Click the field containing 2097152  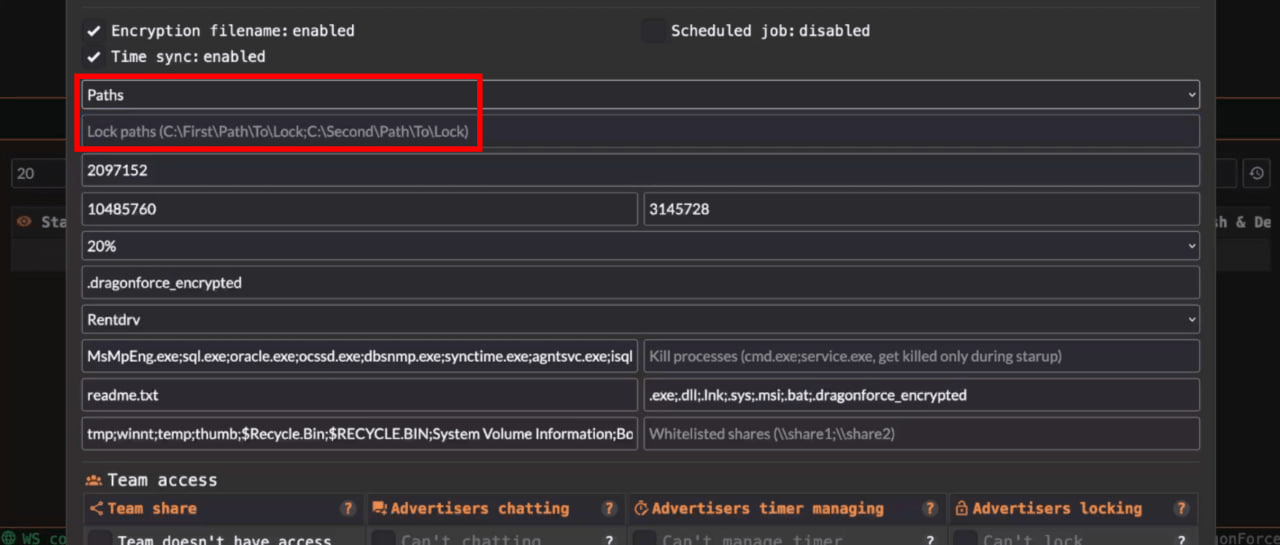[x=640, y=170]
